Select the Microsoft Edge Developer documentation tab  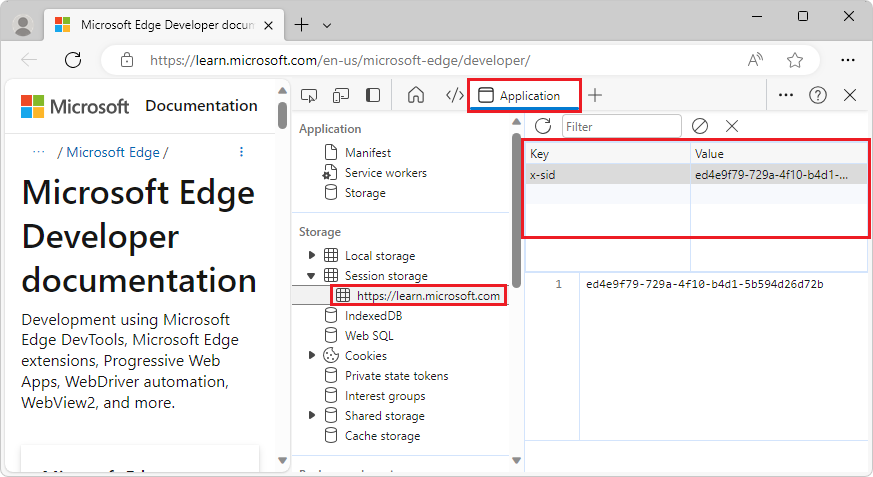(163, 25)
